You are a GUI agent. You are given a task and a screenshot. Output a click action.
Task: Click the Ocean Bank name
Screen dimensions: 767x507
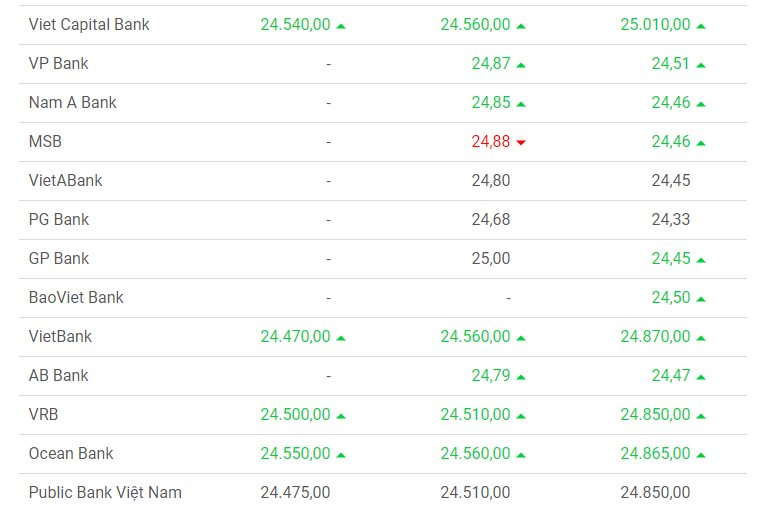pos(71,453)
